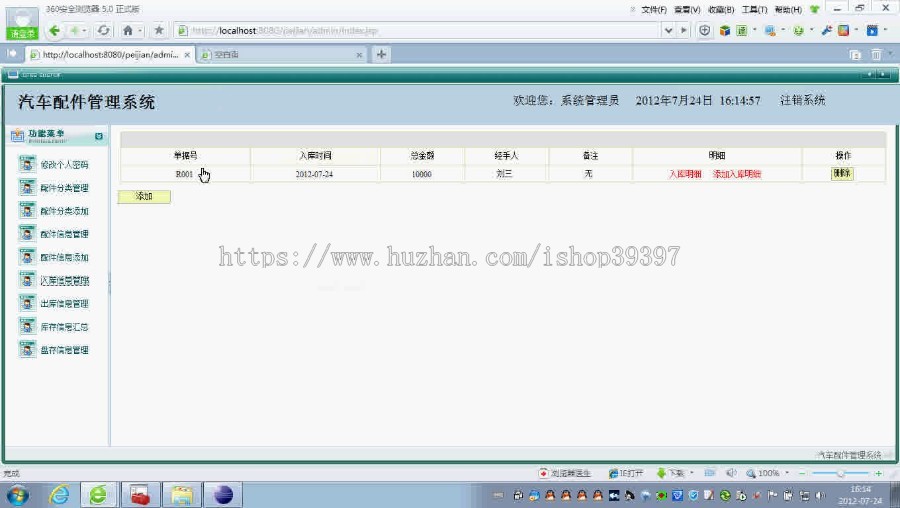Open the 360 browser taskbar icon

coord(99,494)
